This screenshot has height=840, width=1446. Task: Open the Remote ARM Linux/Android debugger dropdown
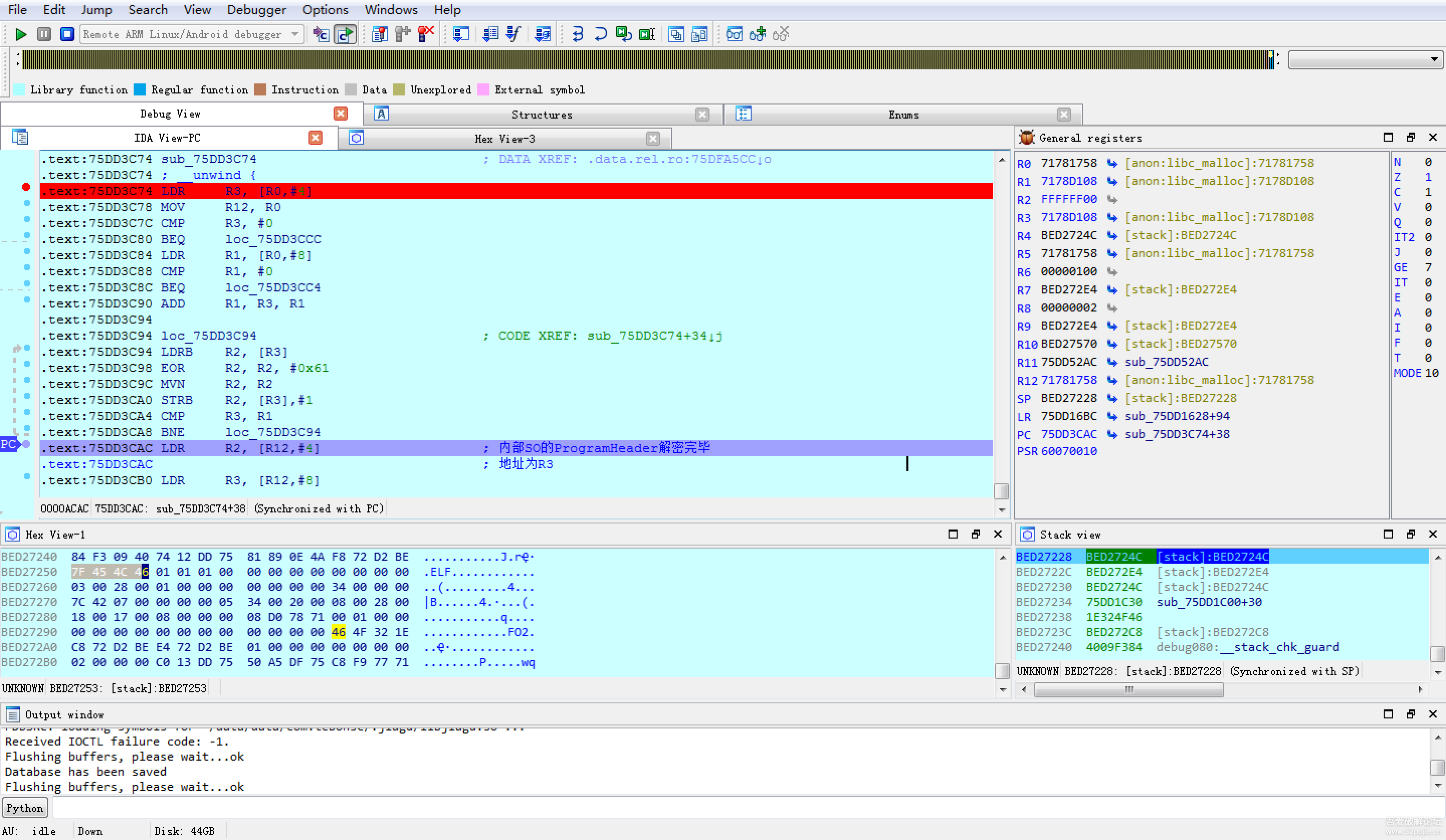[295, 35]
